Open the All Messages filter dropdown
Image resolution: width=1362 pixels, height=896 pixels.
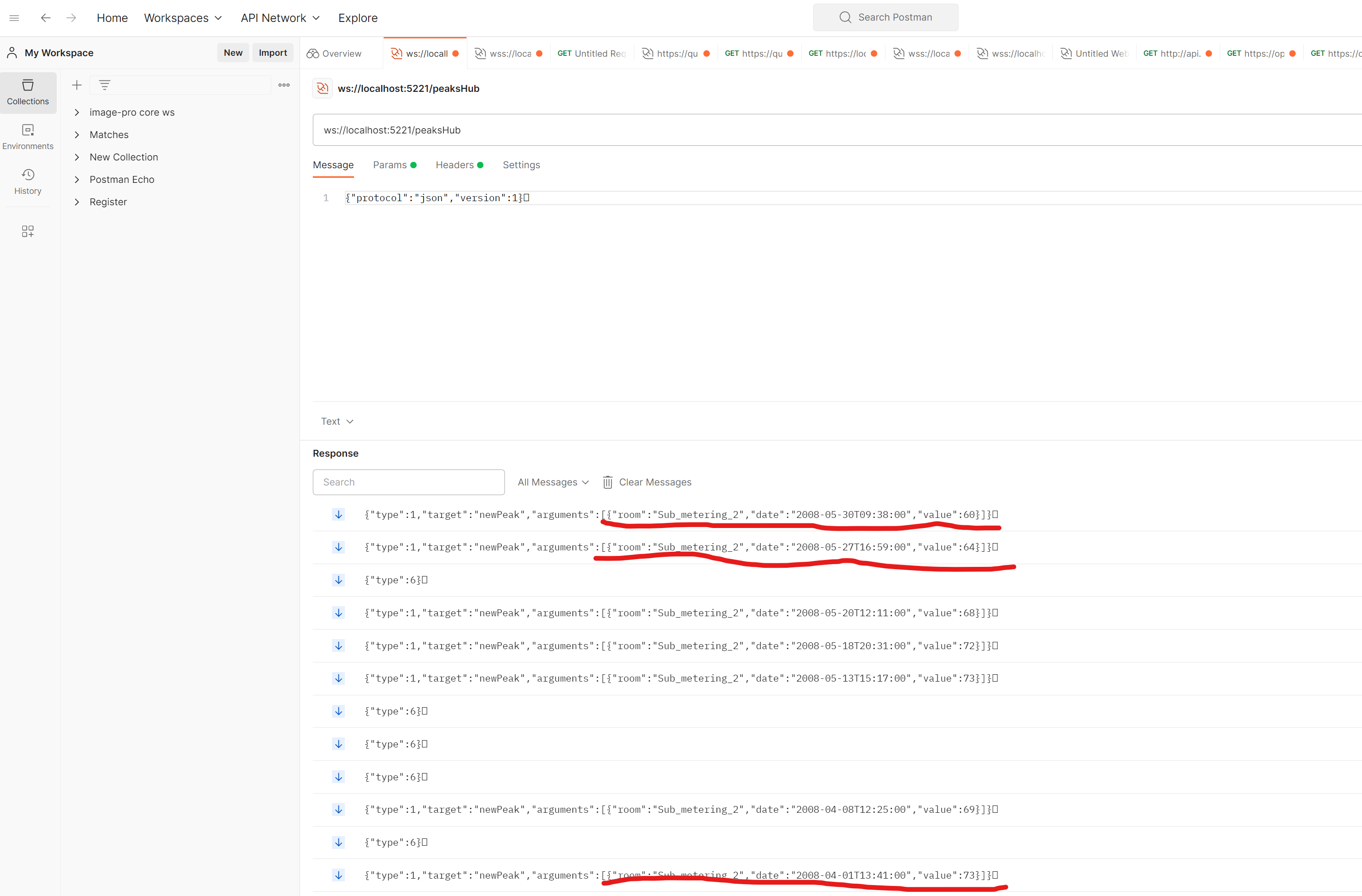pyautogui.click(x=552, y=482)
